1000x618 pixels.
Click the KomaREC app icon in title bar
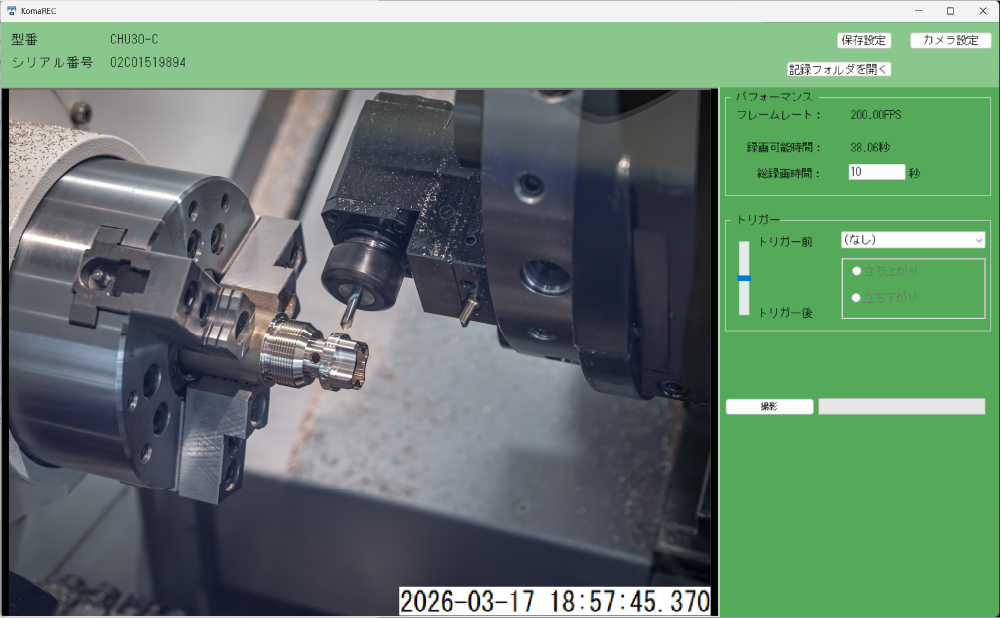click(x=11, y=11)
